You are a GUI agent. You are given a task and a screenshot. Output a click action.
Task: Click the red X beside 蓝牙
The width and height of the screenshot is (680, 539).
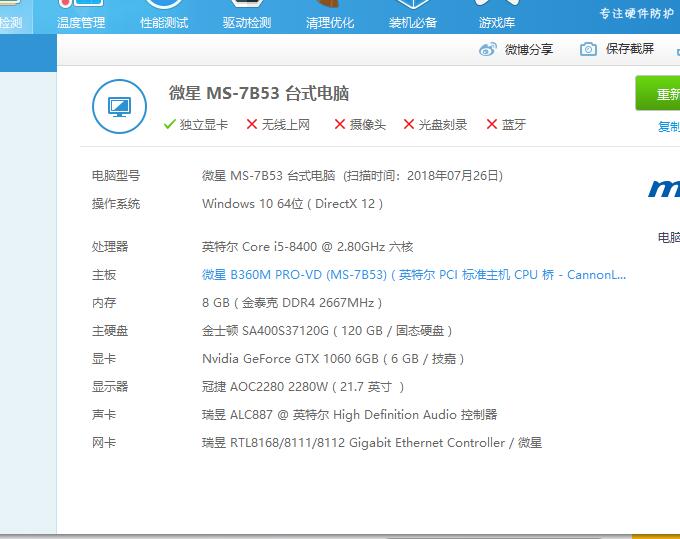coord(491,124)
